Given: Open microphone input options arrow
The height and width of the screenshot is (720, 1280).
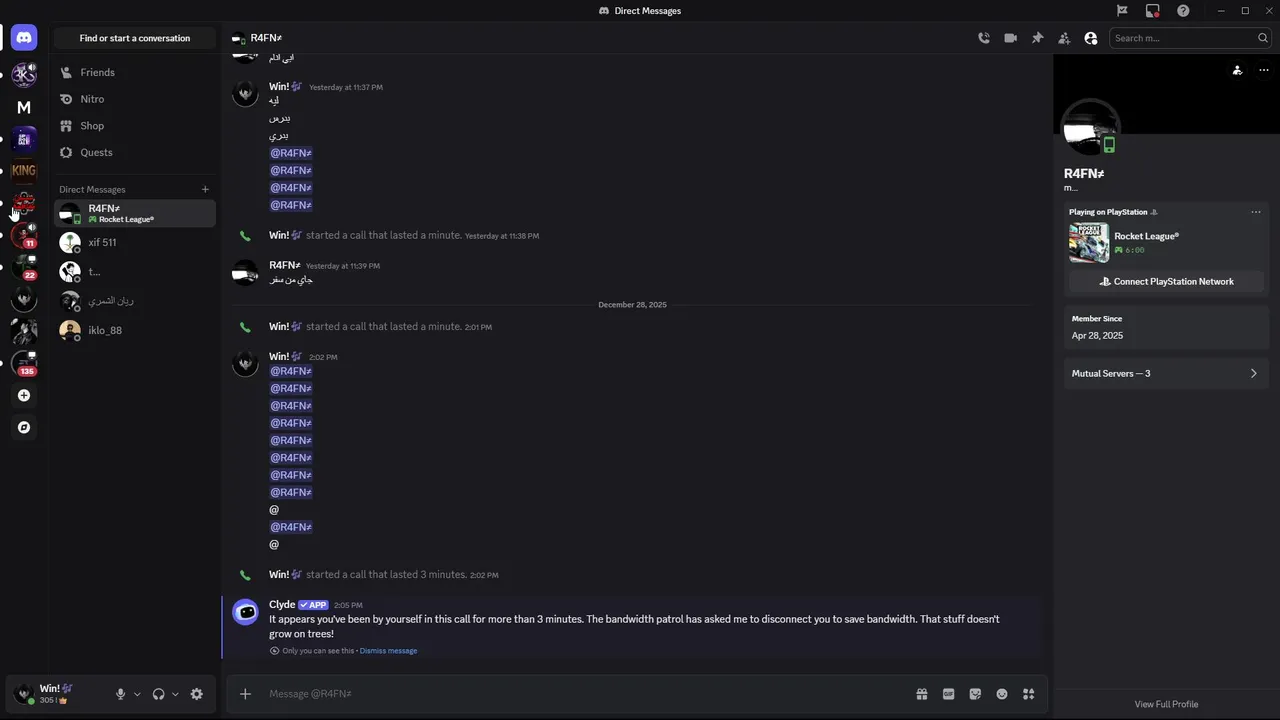Looking at the screenshot, I should pos(137,694).
